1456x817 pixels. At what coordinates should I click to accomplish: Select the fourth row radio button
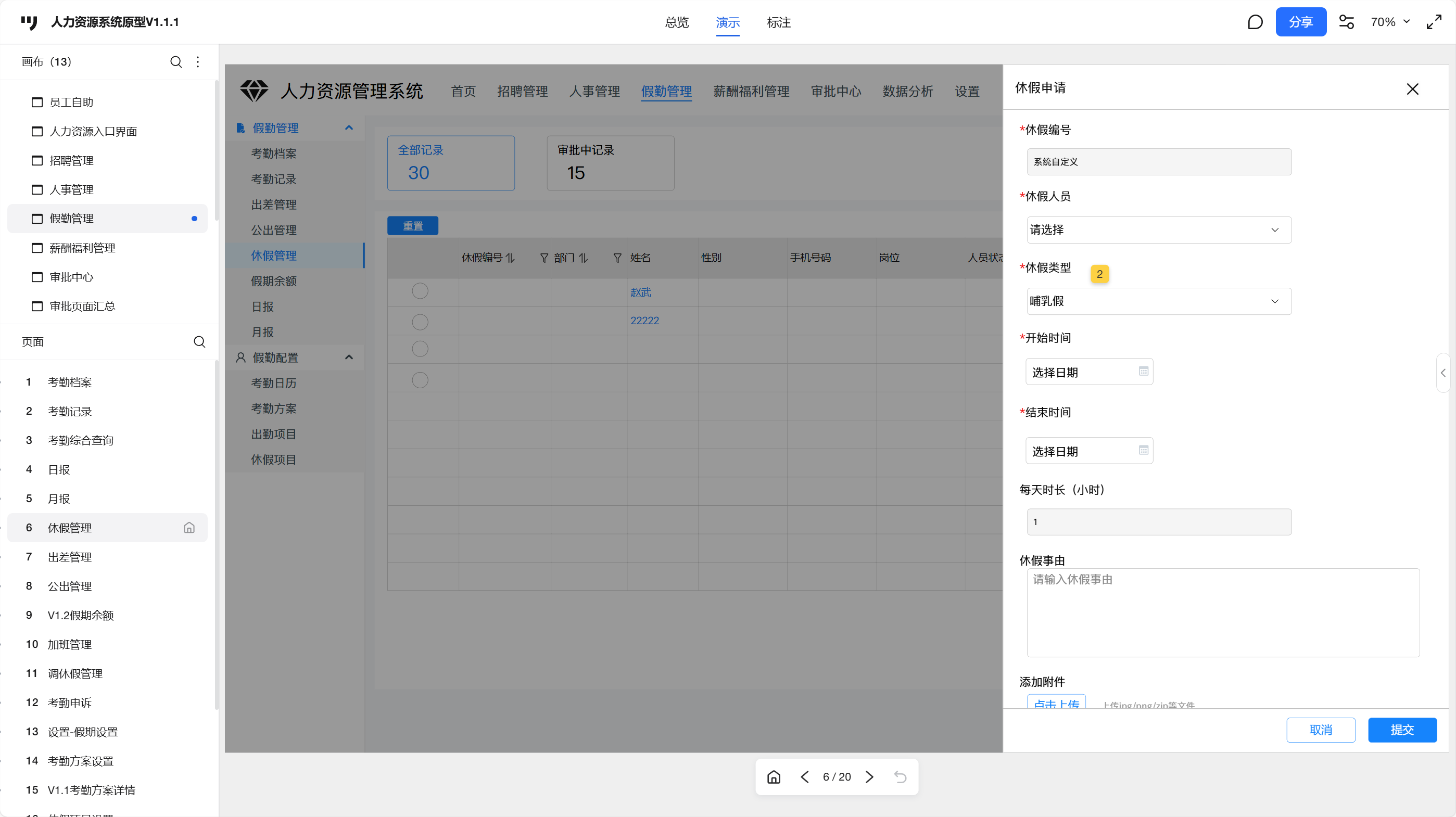click(420, 380)
